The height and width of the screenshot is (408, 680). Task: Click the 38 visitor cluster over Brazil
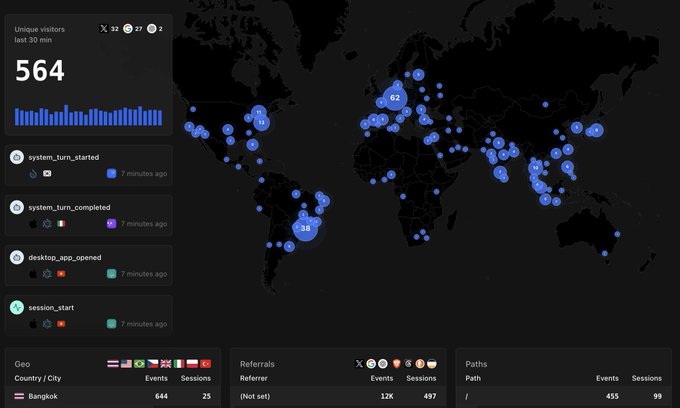pyautogui.click(x=305, y=228)
